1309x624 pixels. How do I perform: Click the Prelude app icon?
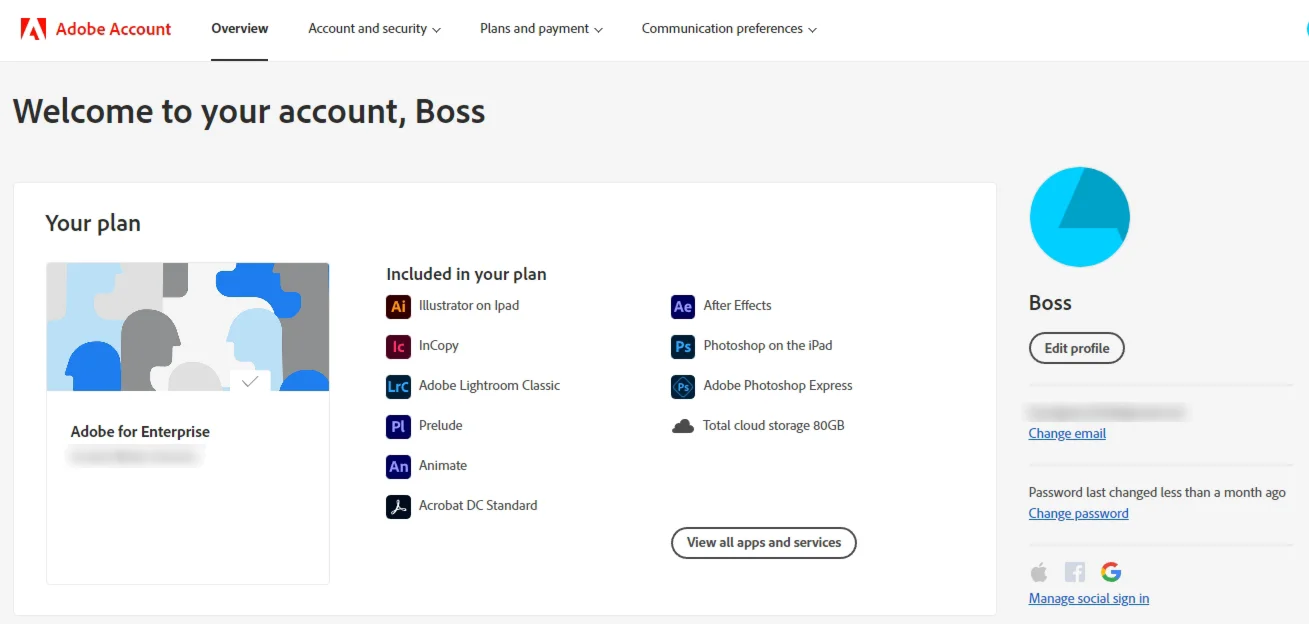click(398, 427)
